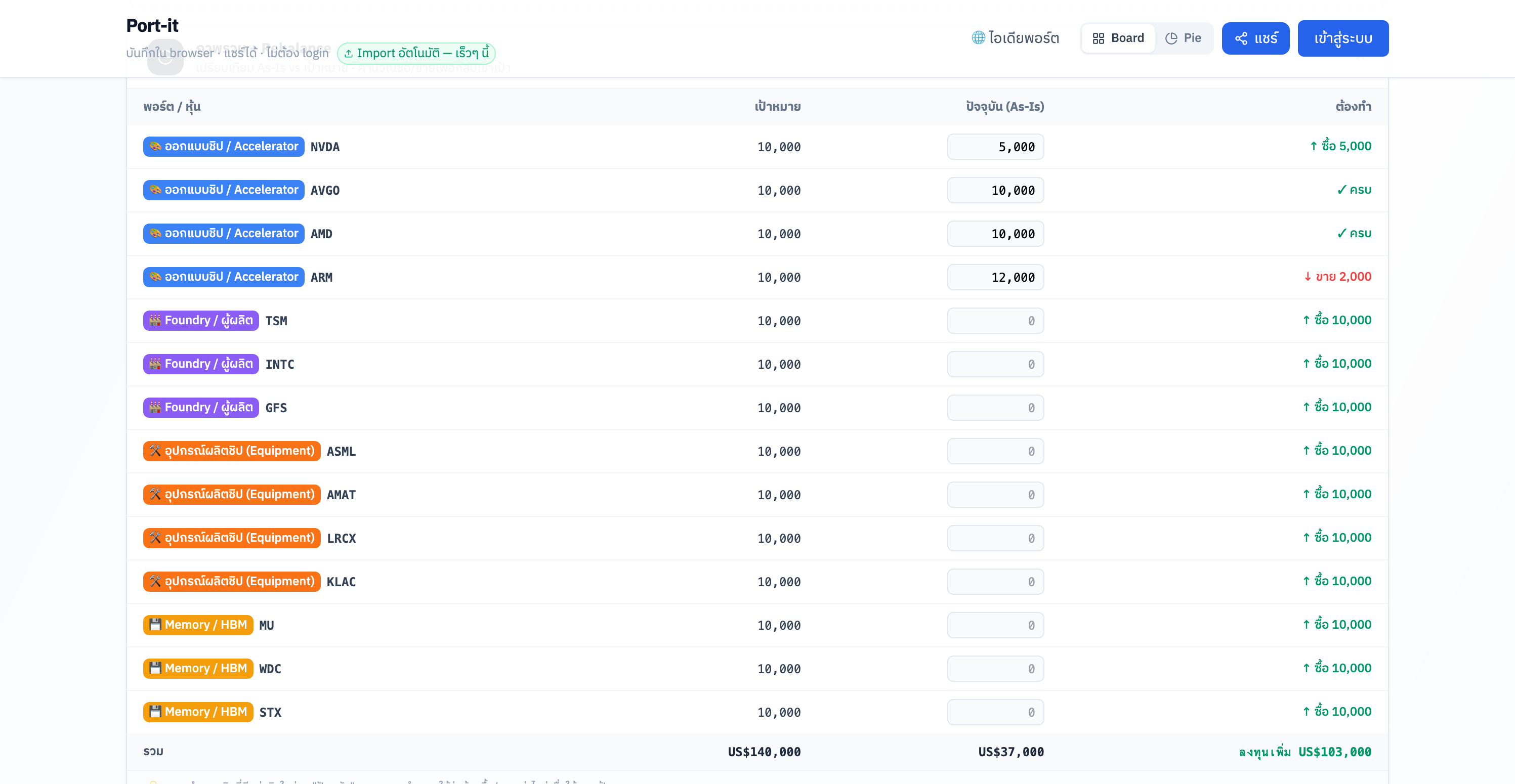Click the total As-Is value US$37,000
Screen dimensions: 1515x784
point(1011,752)
